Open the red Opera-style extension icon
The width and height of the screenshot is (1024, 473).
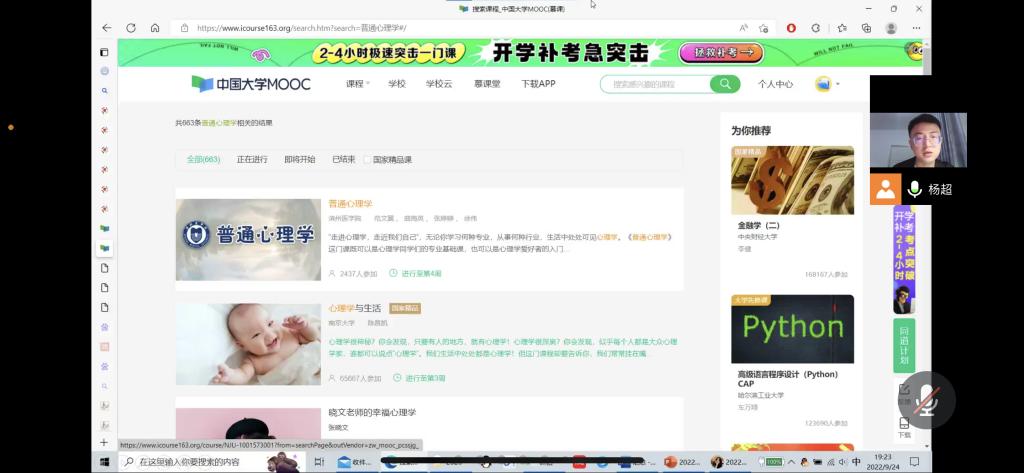(791, 28)
